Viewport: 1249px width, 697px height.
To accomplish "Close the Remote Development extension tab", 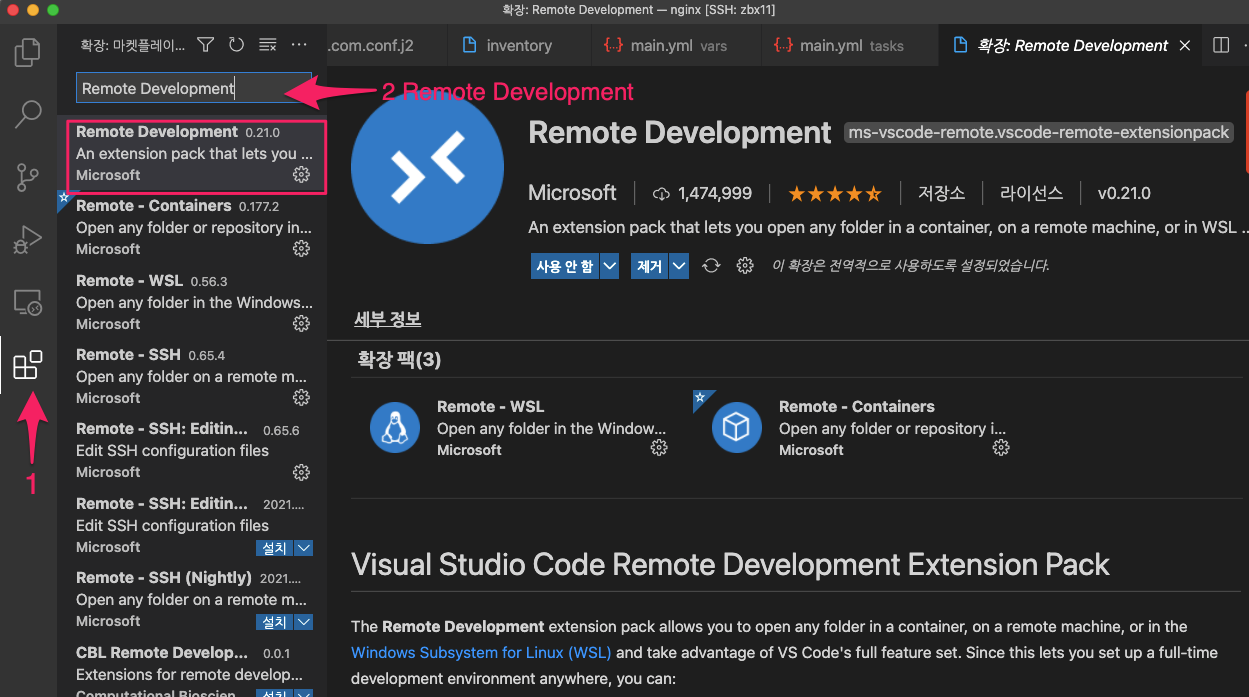I will pyautogui.click(x=1185, y=45).
